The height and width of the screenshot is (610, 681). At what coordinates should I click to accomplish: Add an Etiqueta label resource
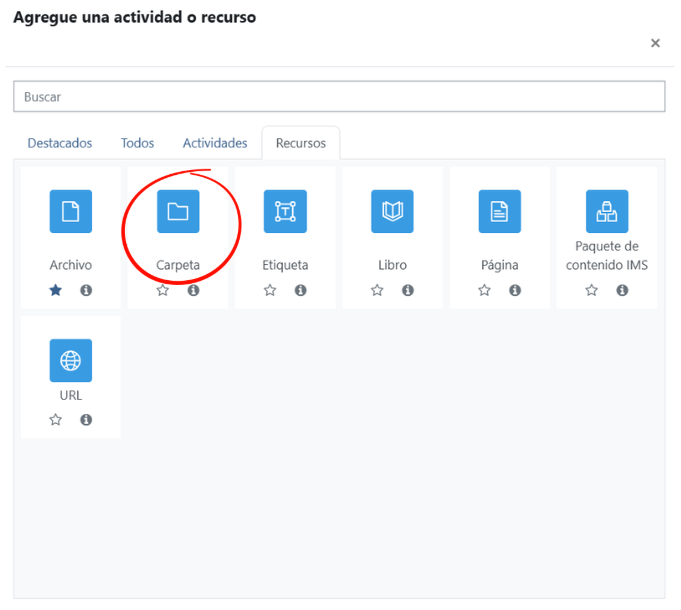pos(285,211)
